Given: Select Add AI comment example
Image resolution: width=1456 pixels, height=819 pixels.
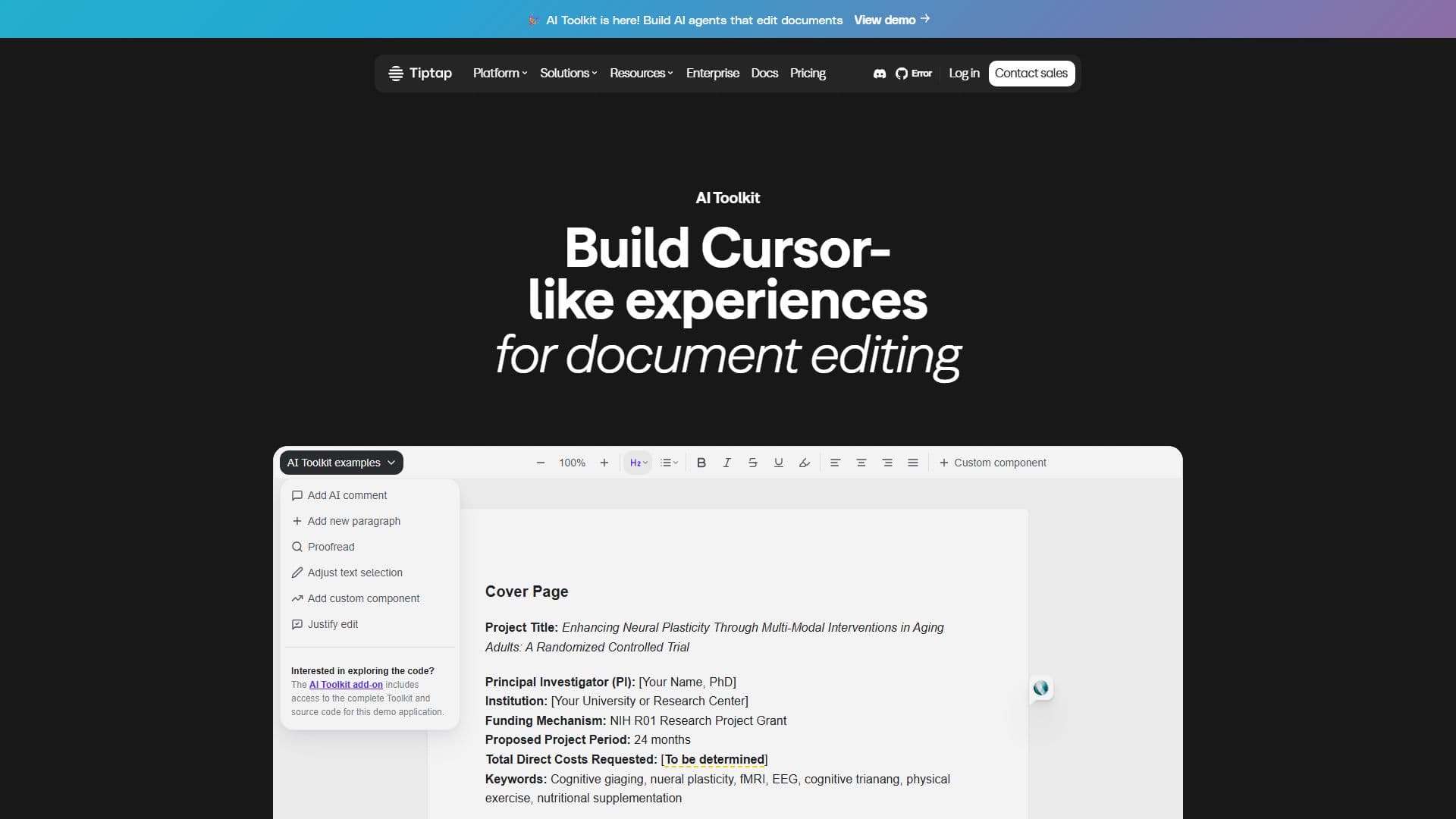Looking at the screenshot, I should [369, 495].
